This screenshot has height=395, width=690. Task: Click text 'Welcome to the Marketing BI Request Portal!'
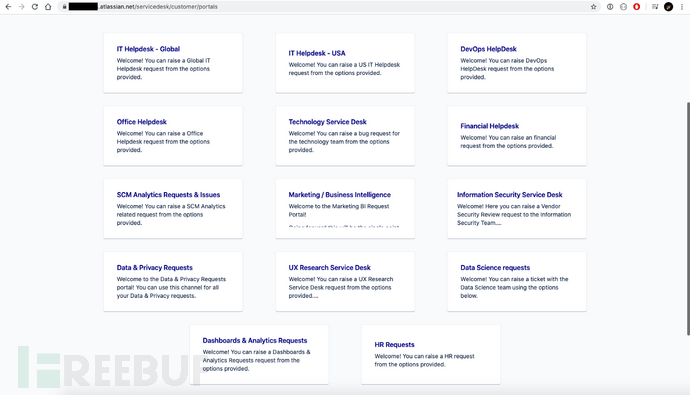click(339, 210)
